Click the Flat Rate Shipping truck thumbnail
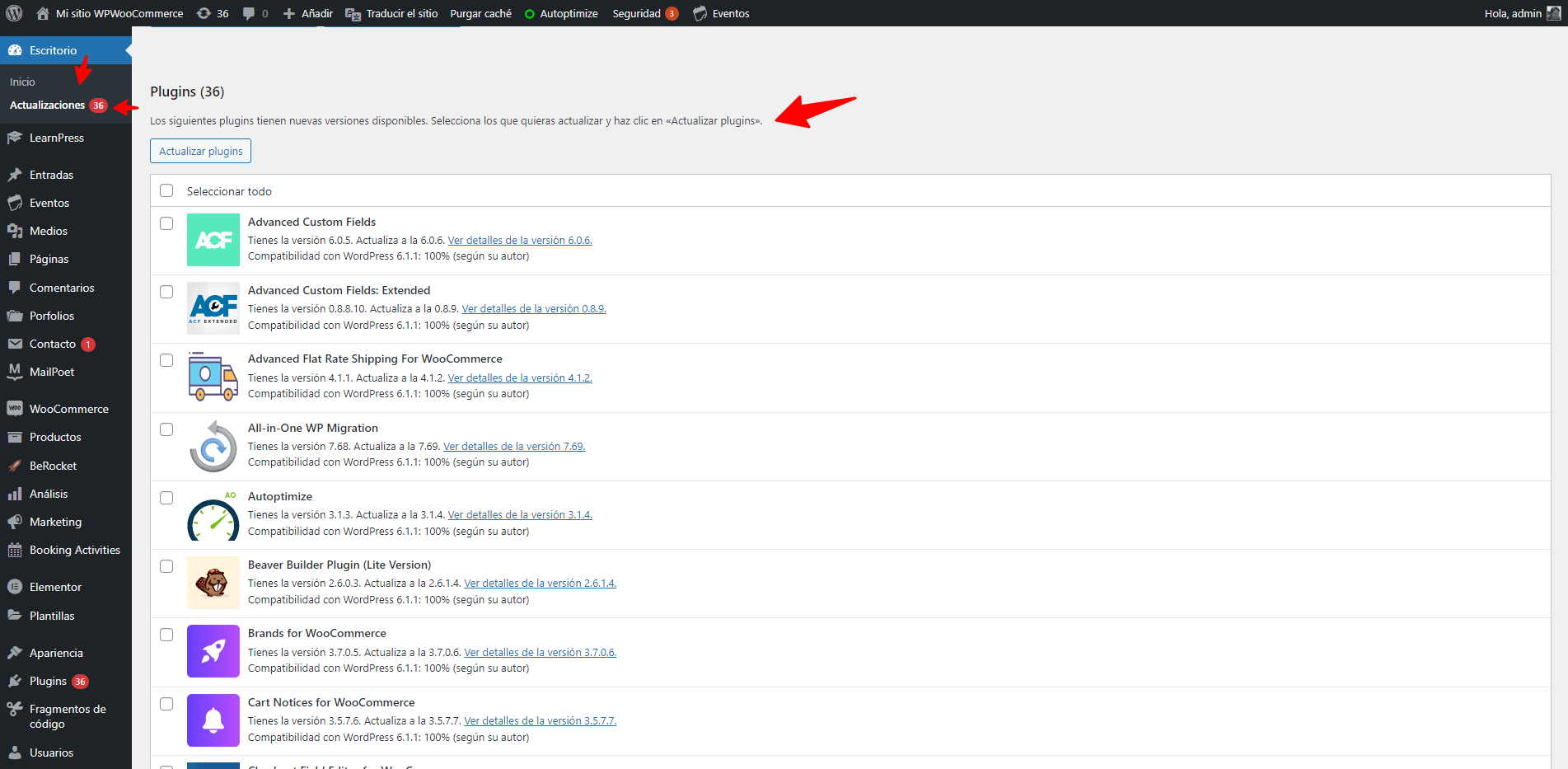This screenshot has width=1568, height=769. (213, 377)
